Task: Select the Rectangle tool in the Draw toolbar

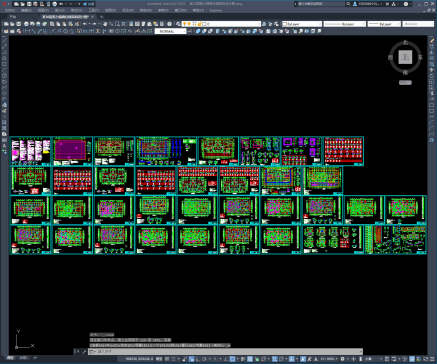Action: tap(4, 64)
